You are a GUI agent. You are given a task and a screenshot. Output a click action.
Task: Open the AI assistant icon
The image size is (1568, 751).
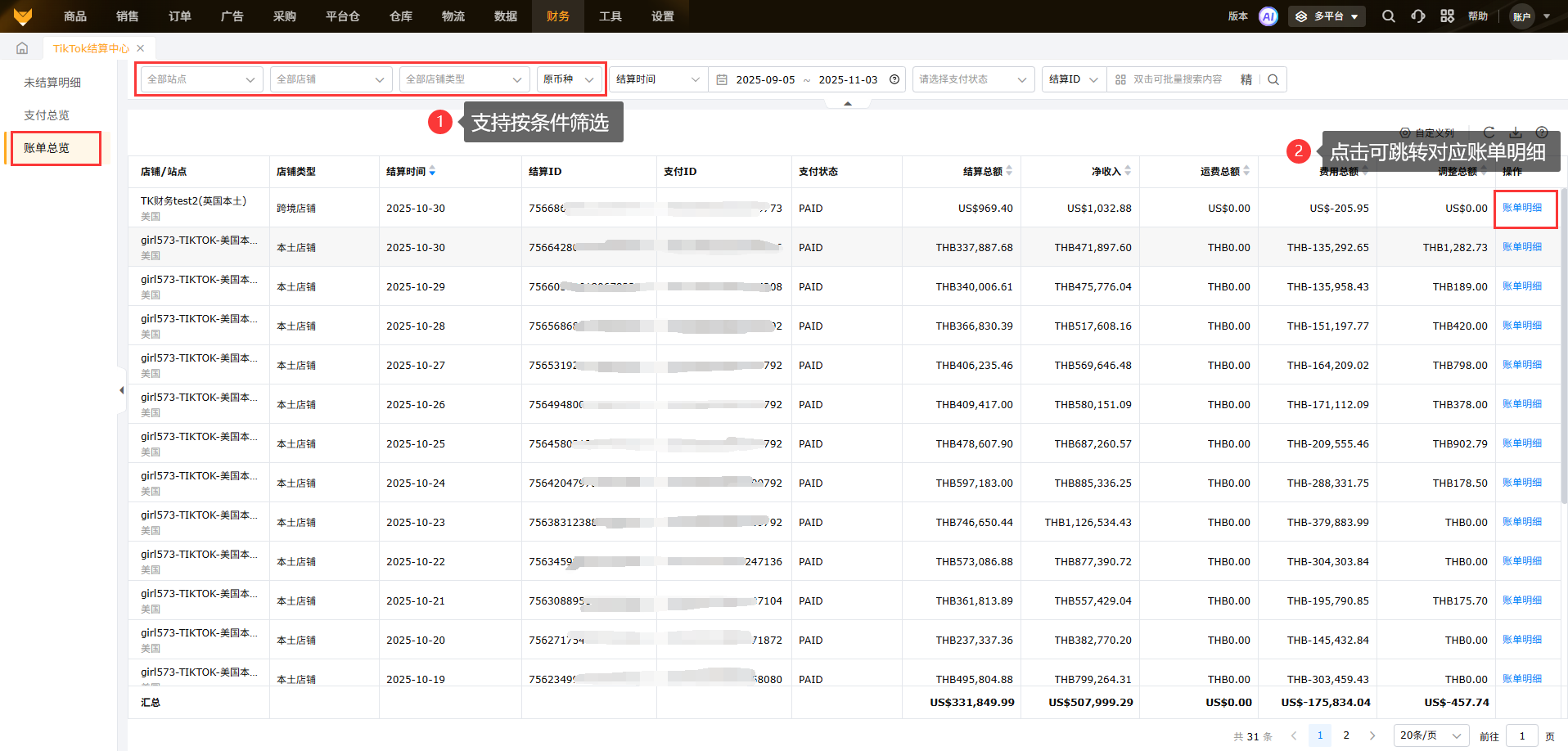(1268, 16)
